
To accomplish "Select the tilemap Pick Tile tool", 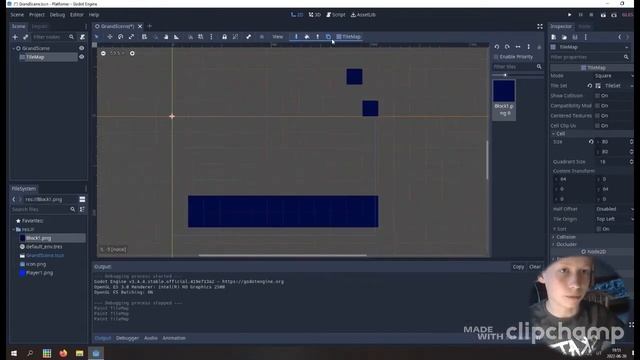I will pyautogui.click(x=318, y=37).
